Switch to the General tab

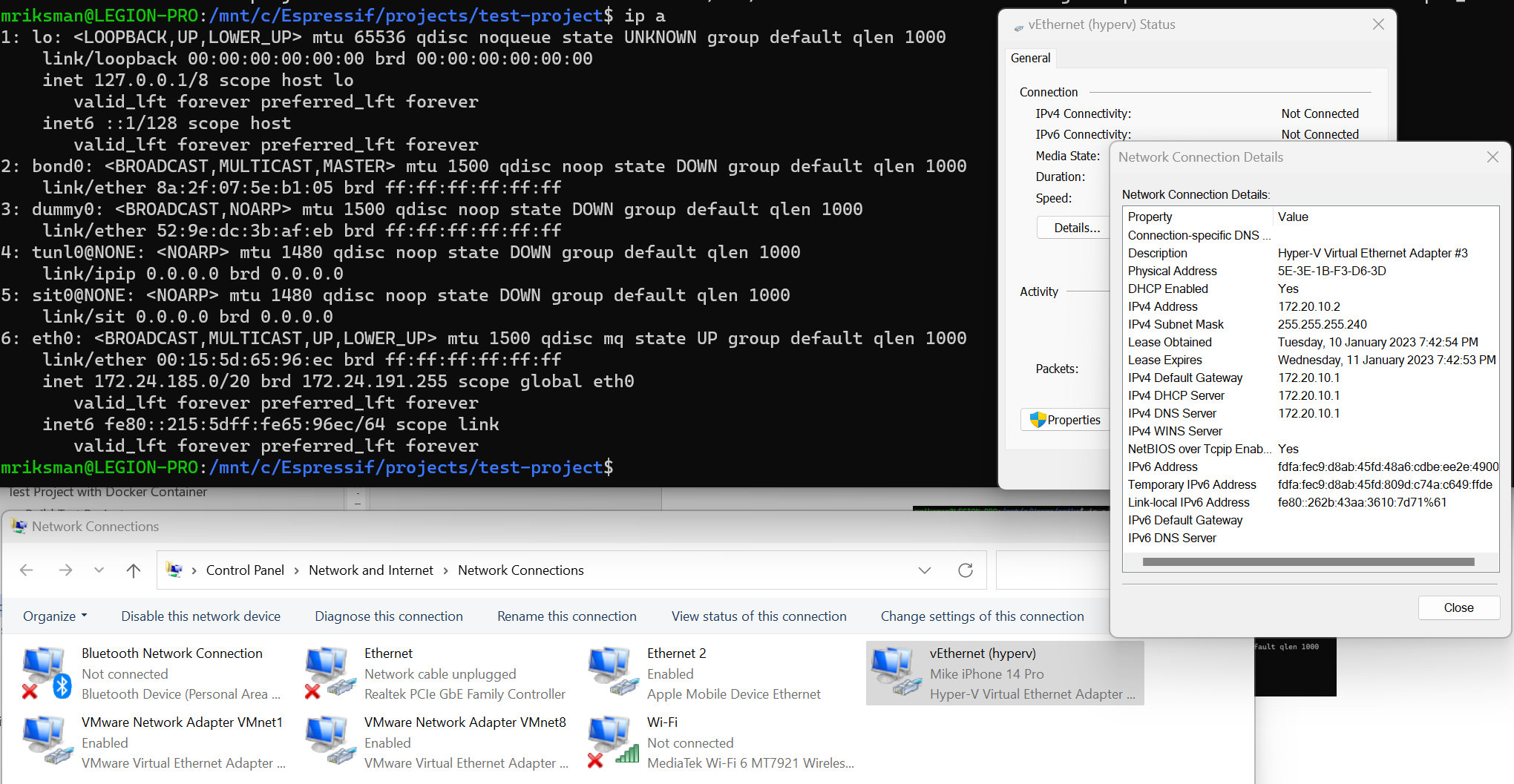1030,58
